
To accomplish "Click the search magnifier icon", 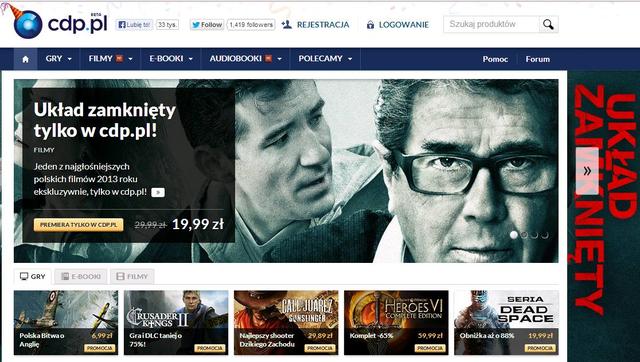I will [548, 24].
